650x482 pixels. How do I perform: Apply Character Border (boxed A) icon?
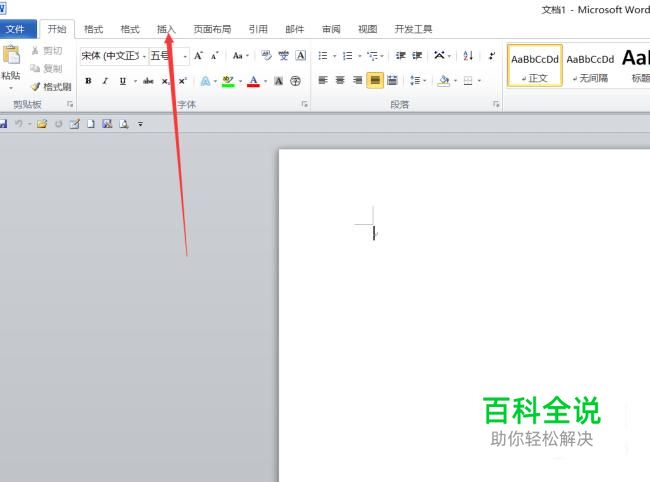[x=301, y=56]
